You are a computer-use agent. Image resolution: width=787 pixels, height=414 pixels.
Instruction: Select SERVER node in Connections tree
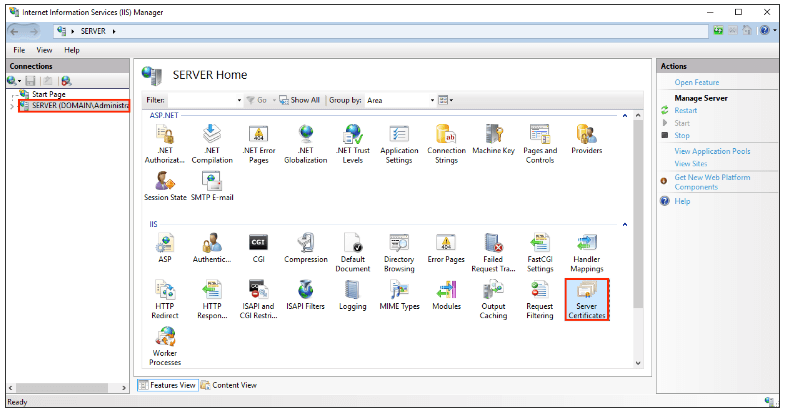click(x=74, y=105)
